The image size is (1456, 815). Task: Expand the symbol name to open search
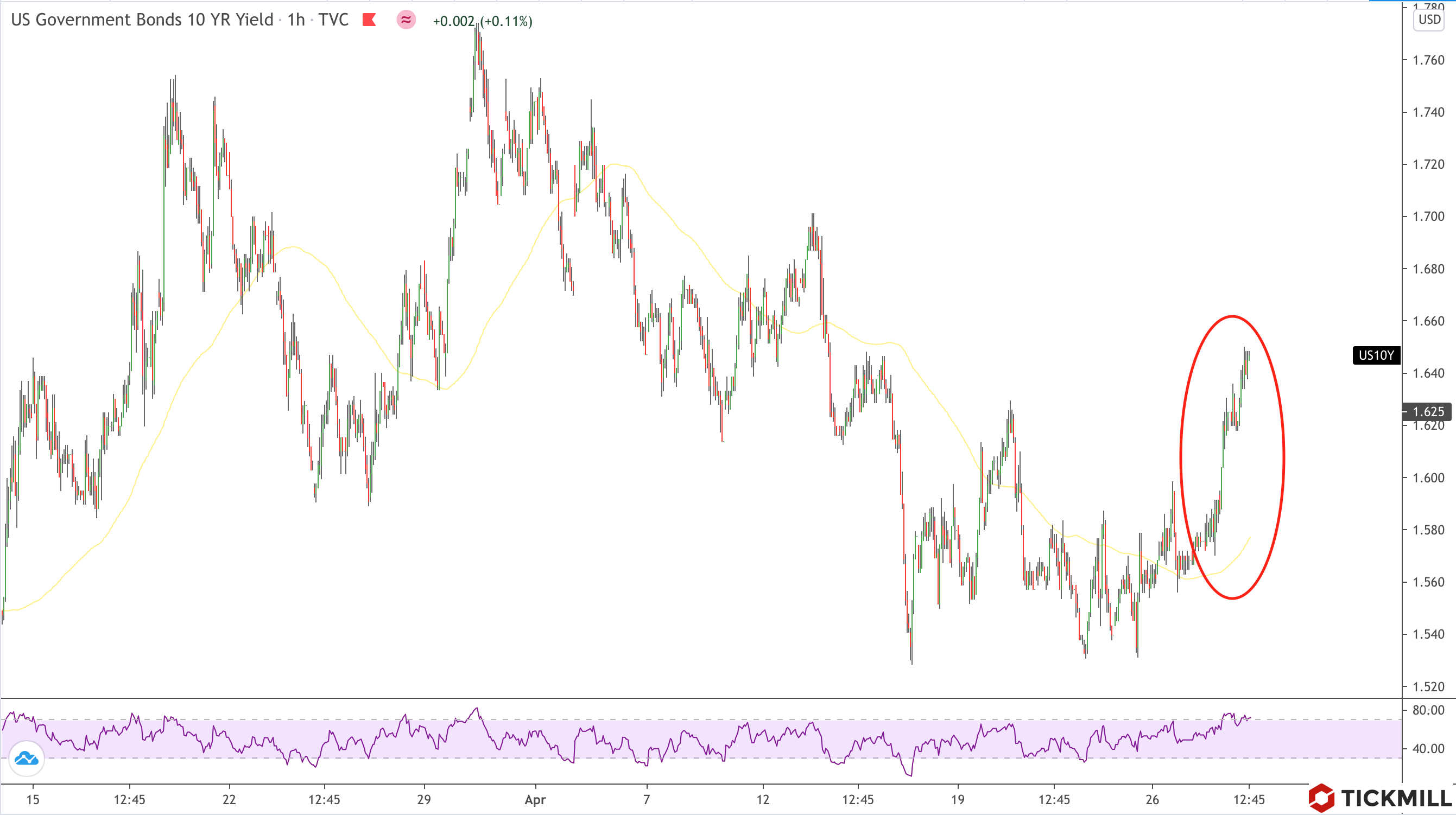click(x=141, y=20)
